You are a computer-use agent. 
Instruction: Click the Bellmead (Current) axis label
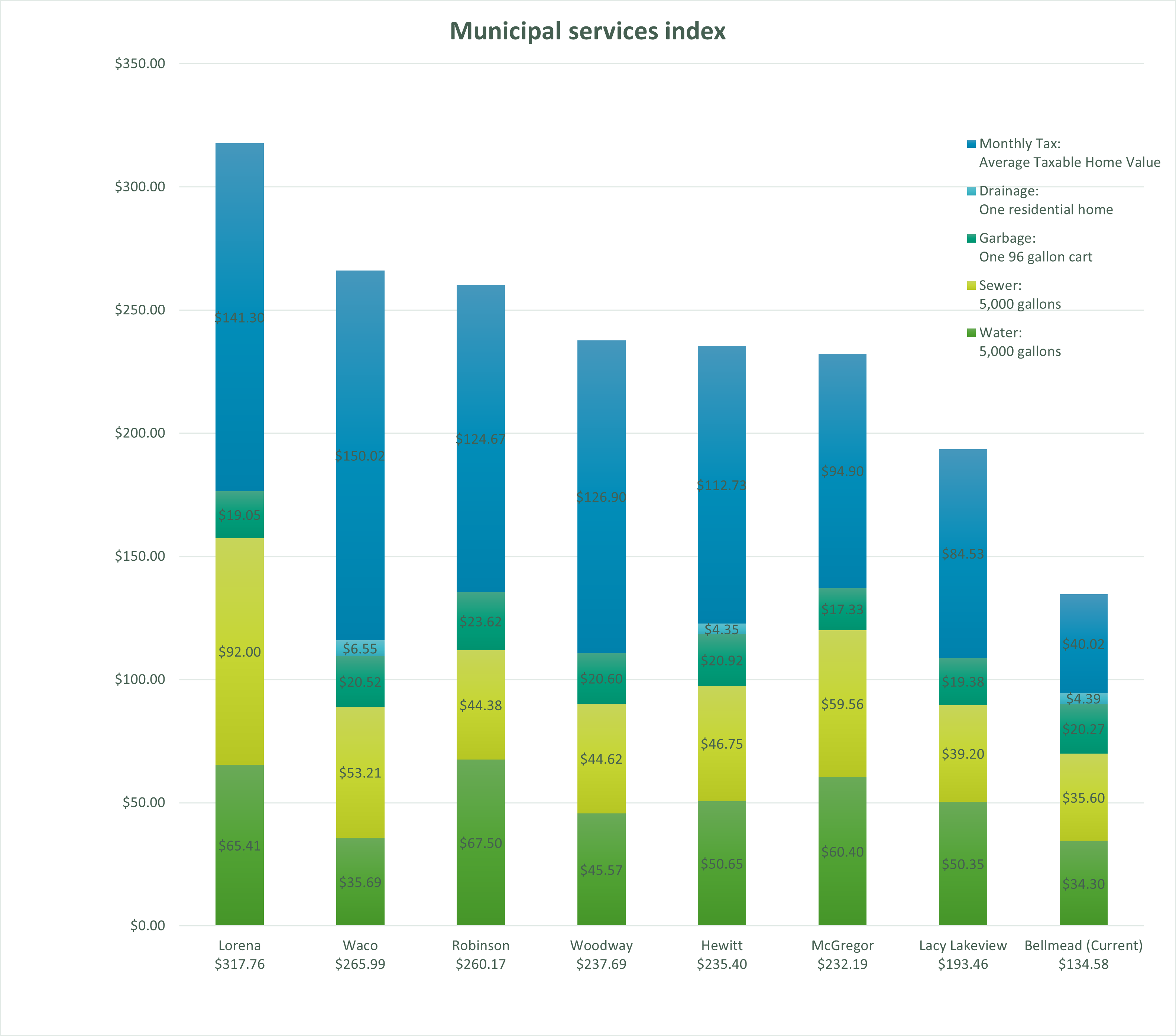[1084, 945]
